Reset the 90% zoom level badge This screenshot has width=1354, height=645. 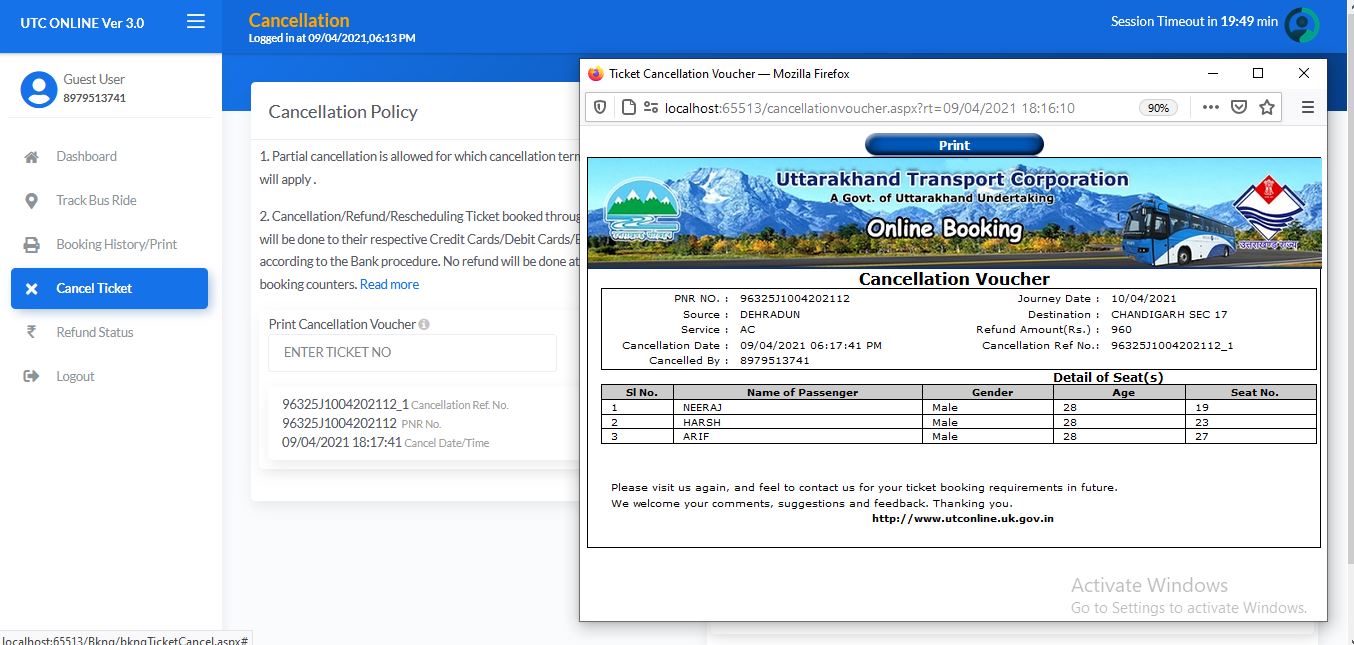[1158, 108]
